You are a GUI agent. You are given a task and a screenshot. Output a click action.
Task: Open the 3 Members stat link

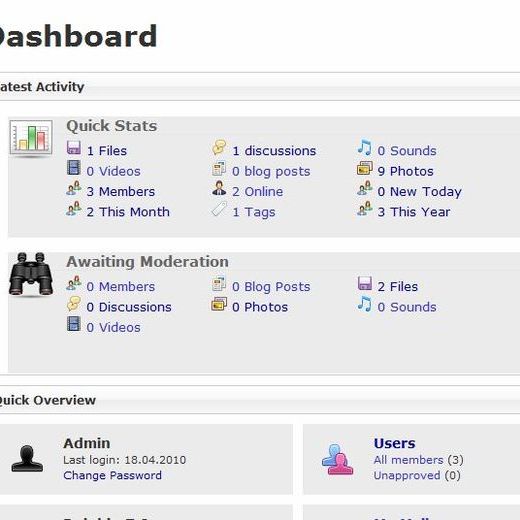(x=121, y=192)
